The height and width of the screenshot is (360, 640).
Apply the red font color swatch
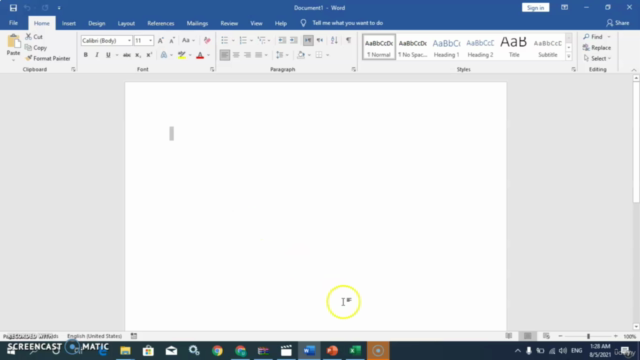200,55
